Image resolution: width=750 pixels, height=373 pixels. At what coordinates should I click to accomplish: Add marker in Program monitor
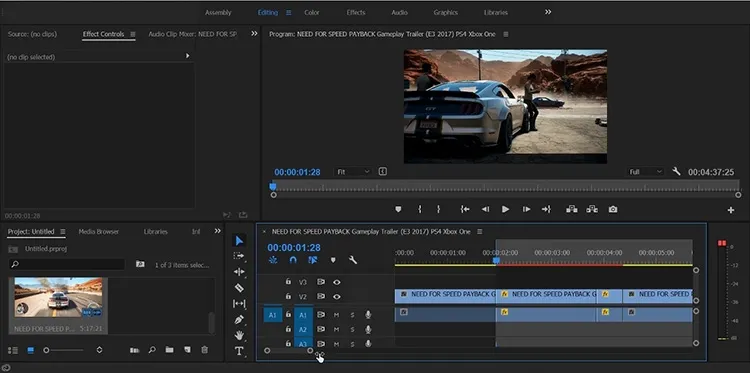click(x=398, y=209)
